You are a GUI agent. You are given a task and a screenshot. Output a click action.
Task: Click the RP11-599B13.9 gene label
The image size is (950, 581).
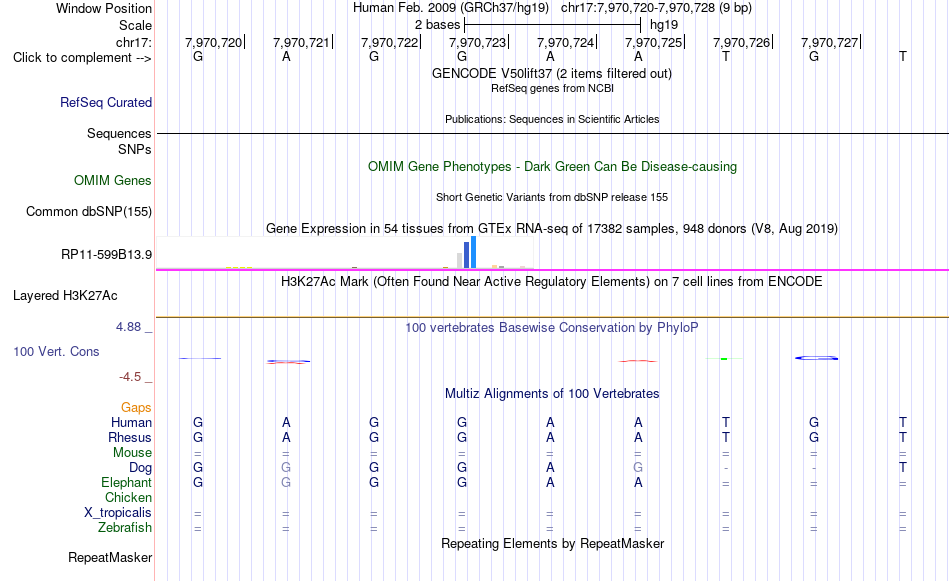pos(107,254)
